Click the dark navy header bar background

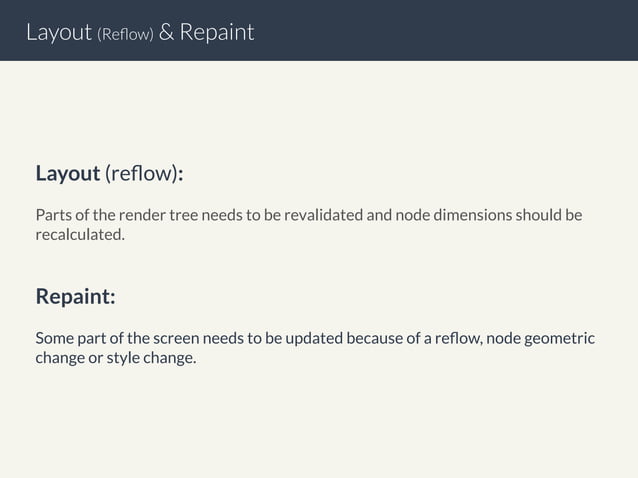tap(448, 31)
